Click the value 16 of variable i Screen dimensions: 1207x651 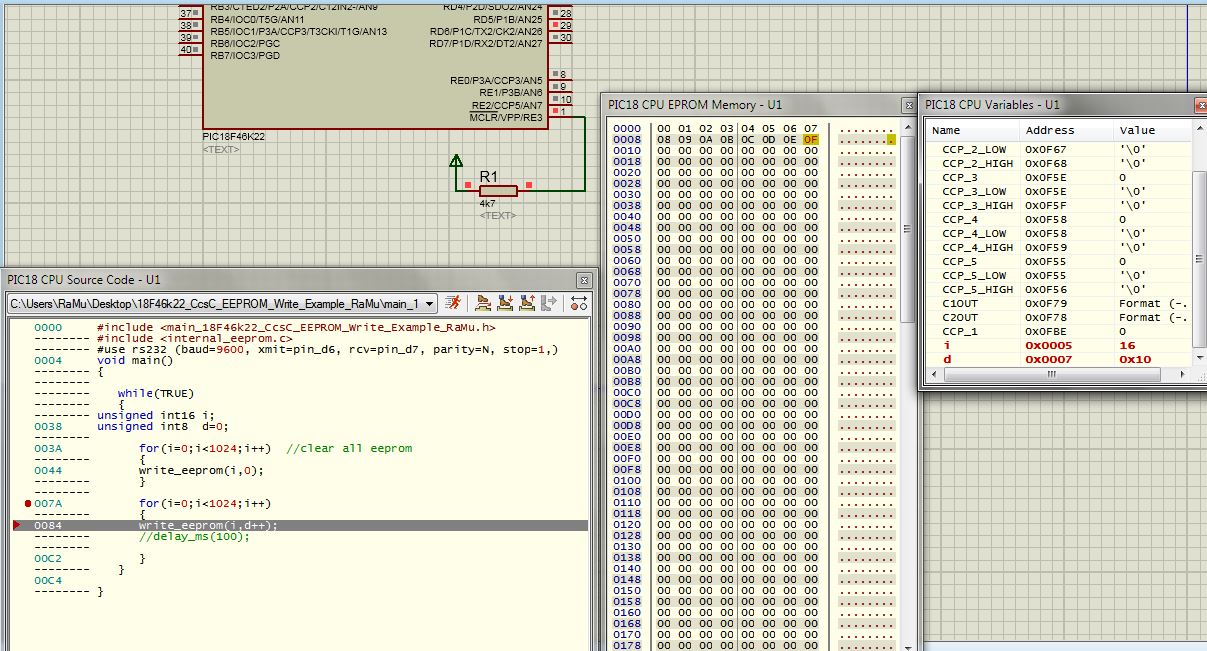point(1126,345)
